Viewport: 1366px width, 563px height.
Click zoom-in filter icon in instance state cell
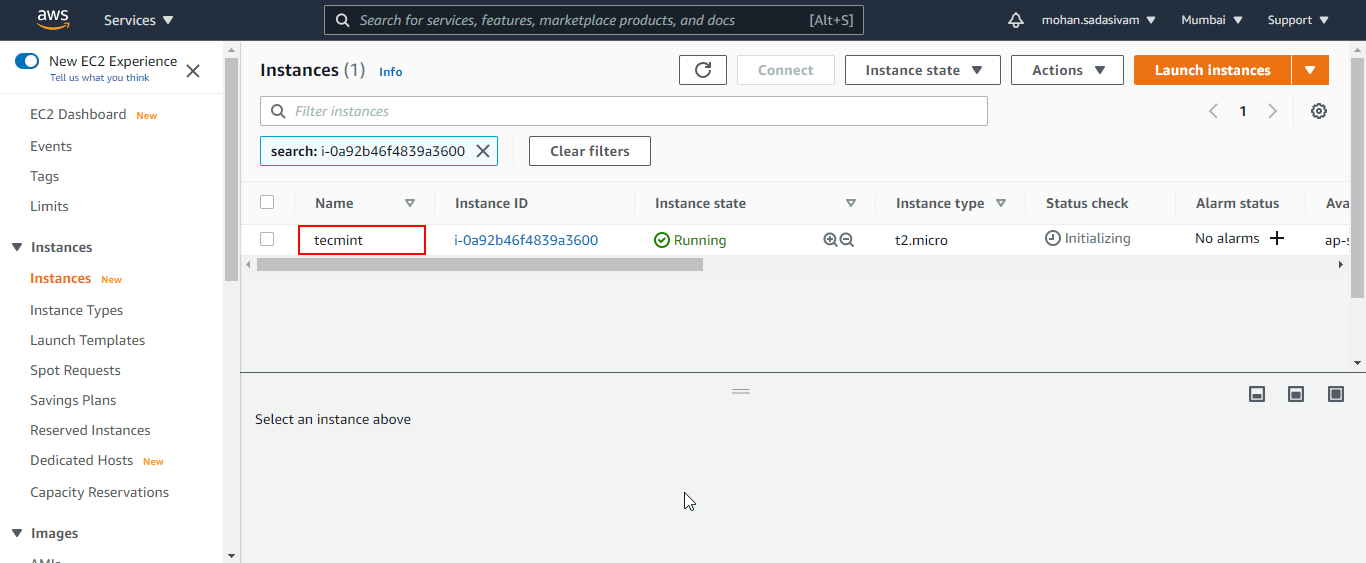[x=830, y=240]
